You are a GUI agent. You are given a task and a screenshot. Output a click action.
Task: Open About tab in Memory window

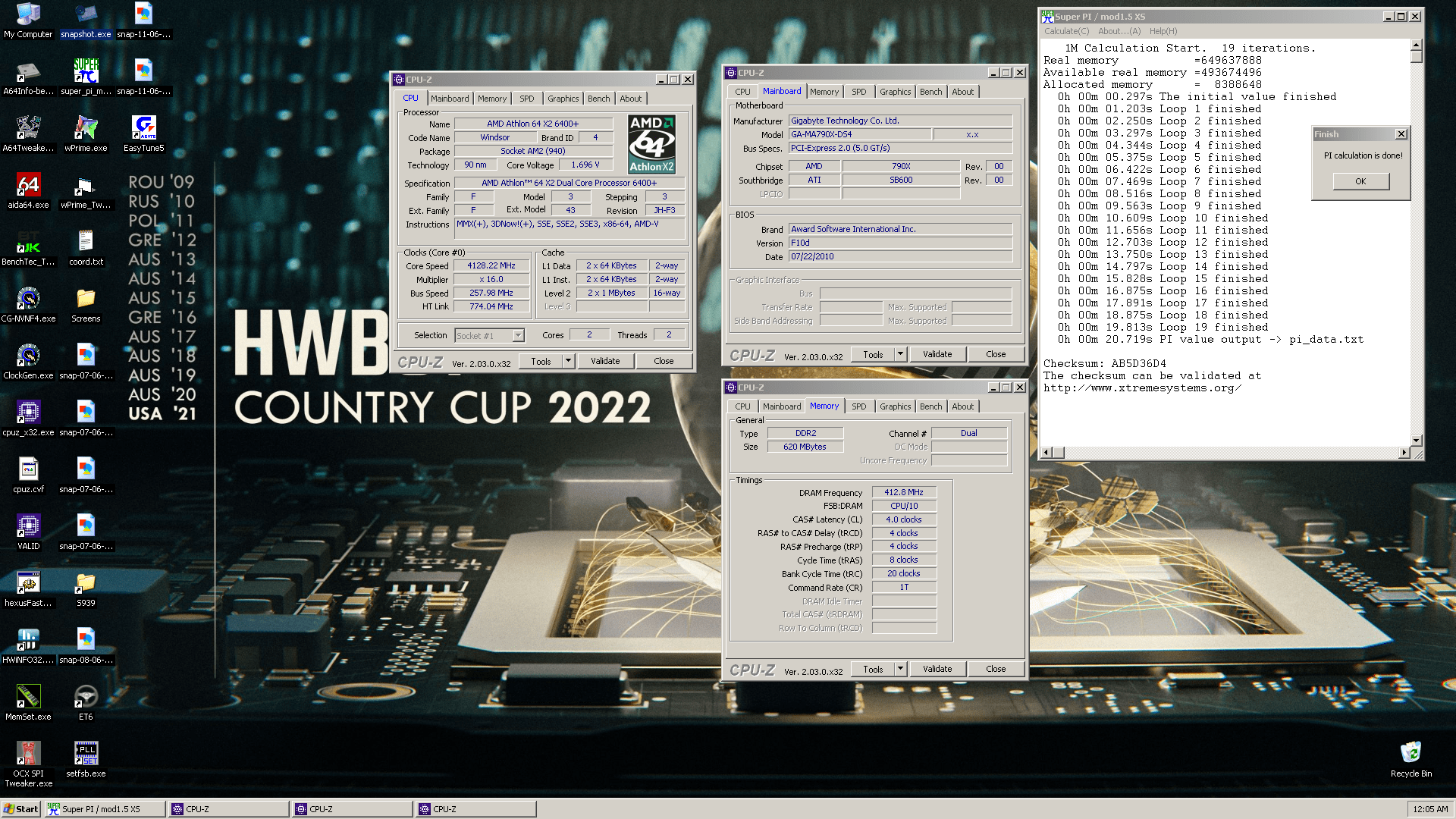(x=963, y=406)
